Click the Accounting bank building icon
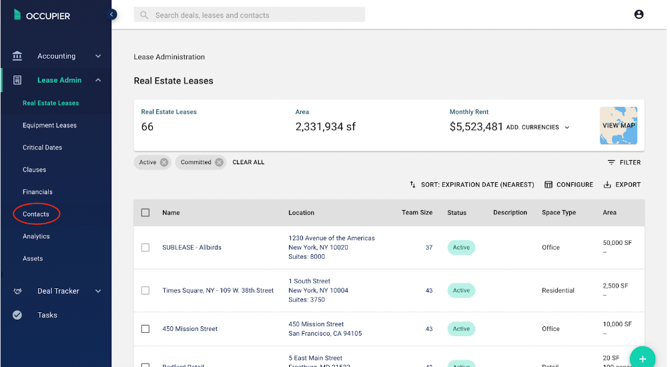670x367 pixels. 17,56
